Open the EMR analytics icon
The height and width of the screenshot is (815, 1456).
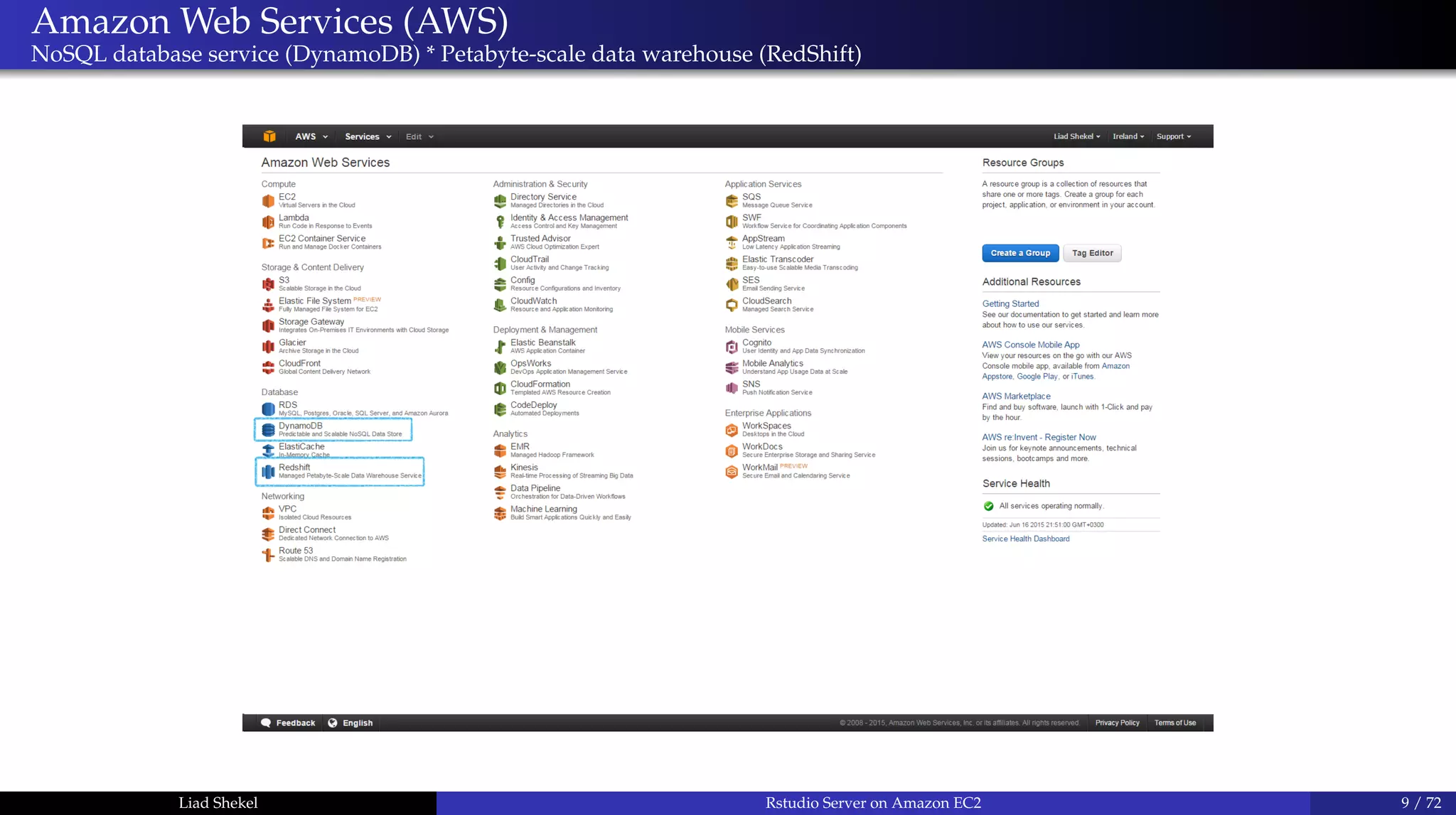pos(500,450)
